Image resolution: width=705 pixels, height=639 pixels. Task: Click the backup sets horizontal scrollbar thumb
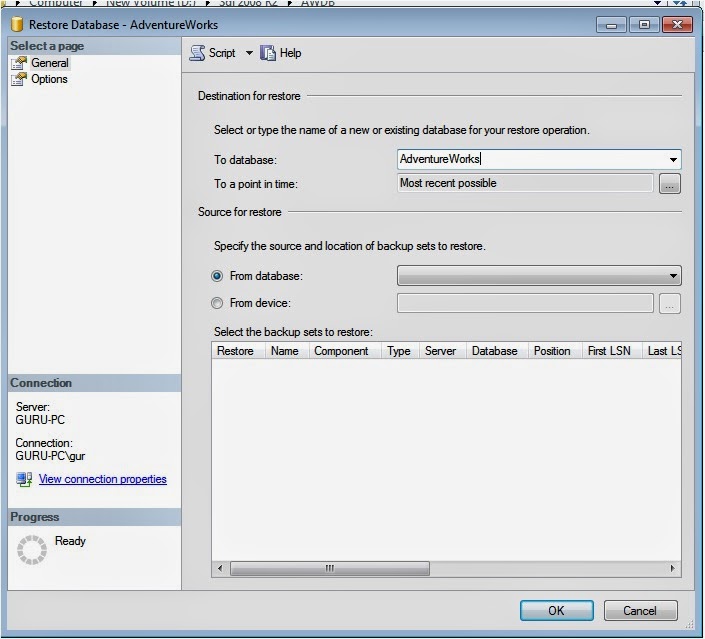click(330, 568)
